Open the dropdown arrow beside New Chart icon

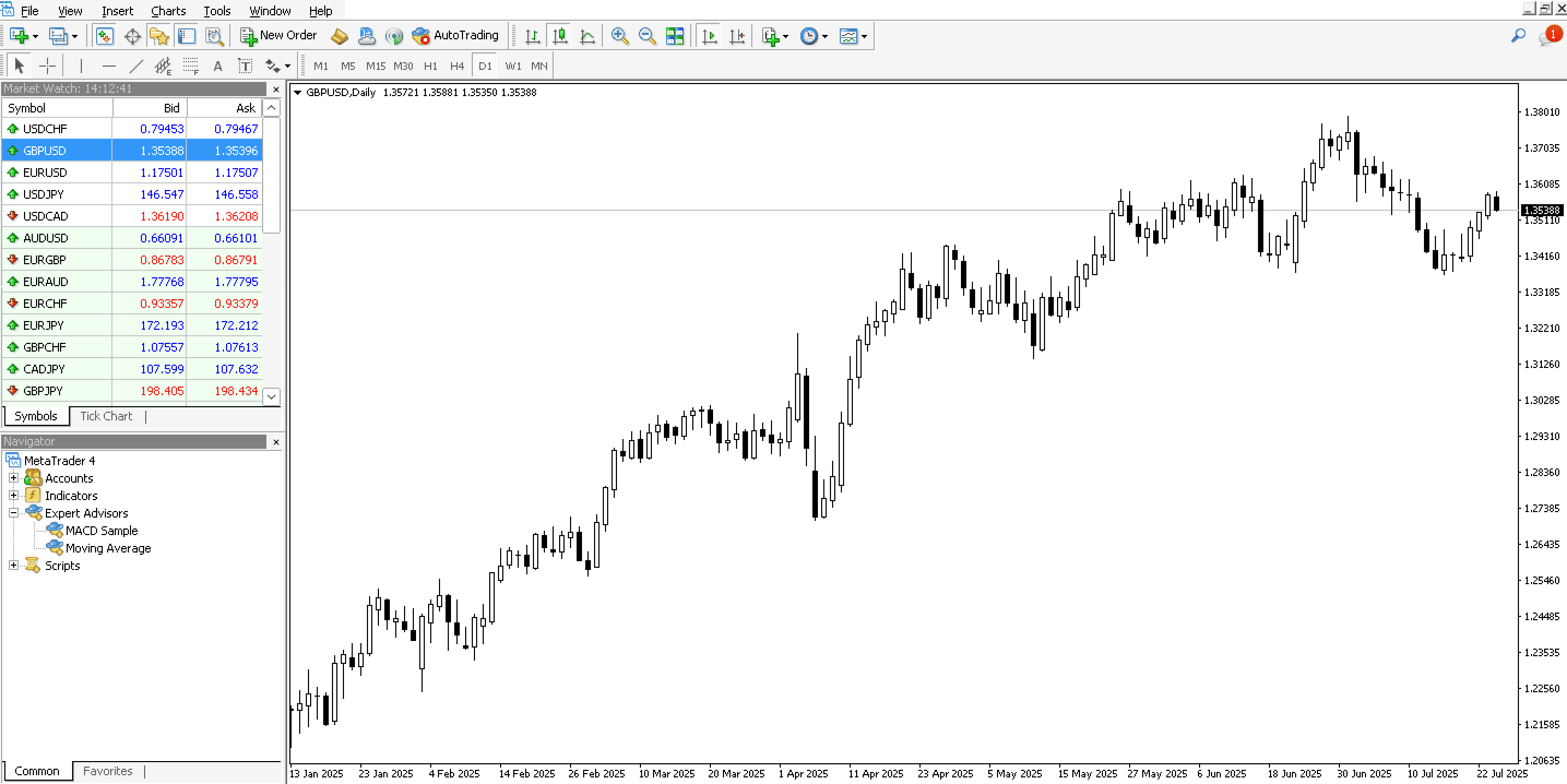coord(35,37)
